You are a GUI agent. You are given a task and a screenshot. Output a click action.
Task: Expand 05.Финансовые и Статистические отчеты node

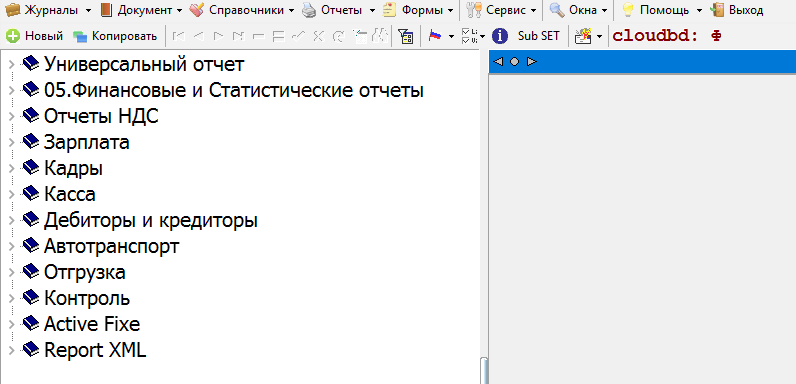[12, 90]
